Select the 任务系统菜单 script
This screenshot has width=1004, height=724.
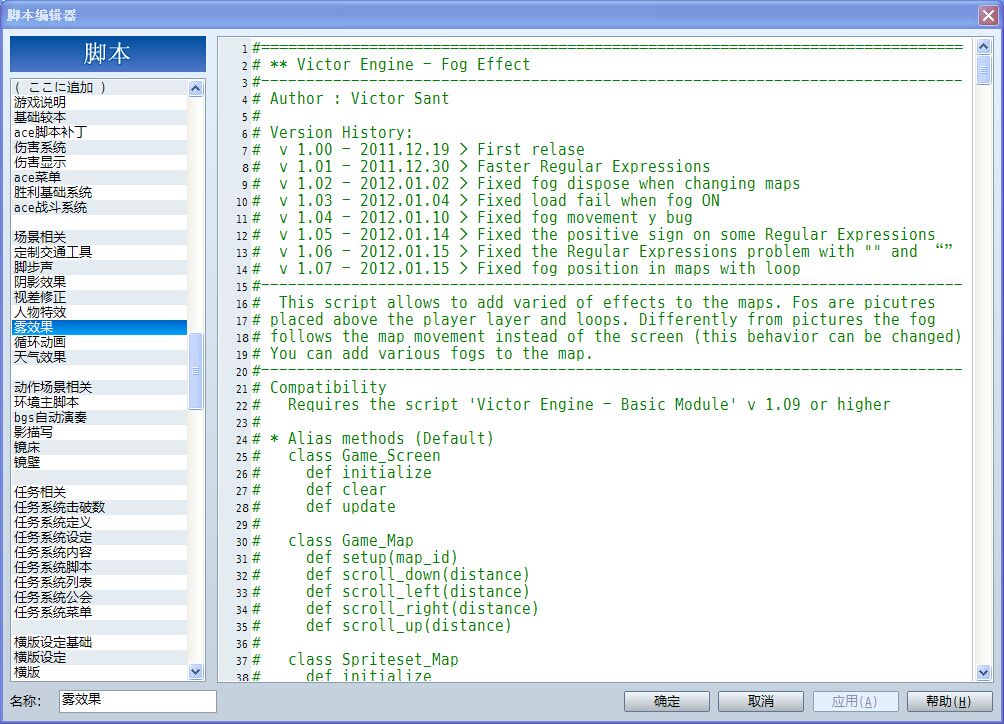(100, 612)
